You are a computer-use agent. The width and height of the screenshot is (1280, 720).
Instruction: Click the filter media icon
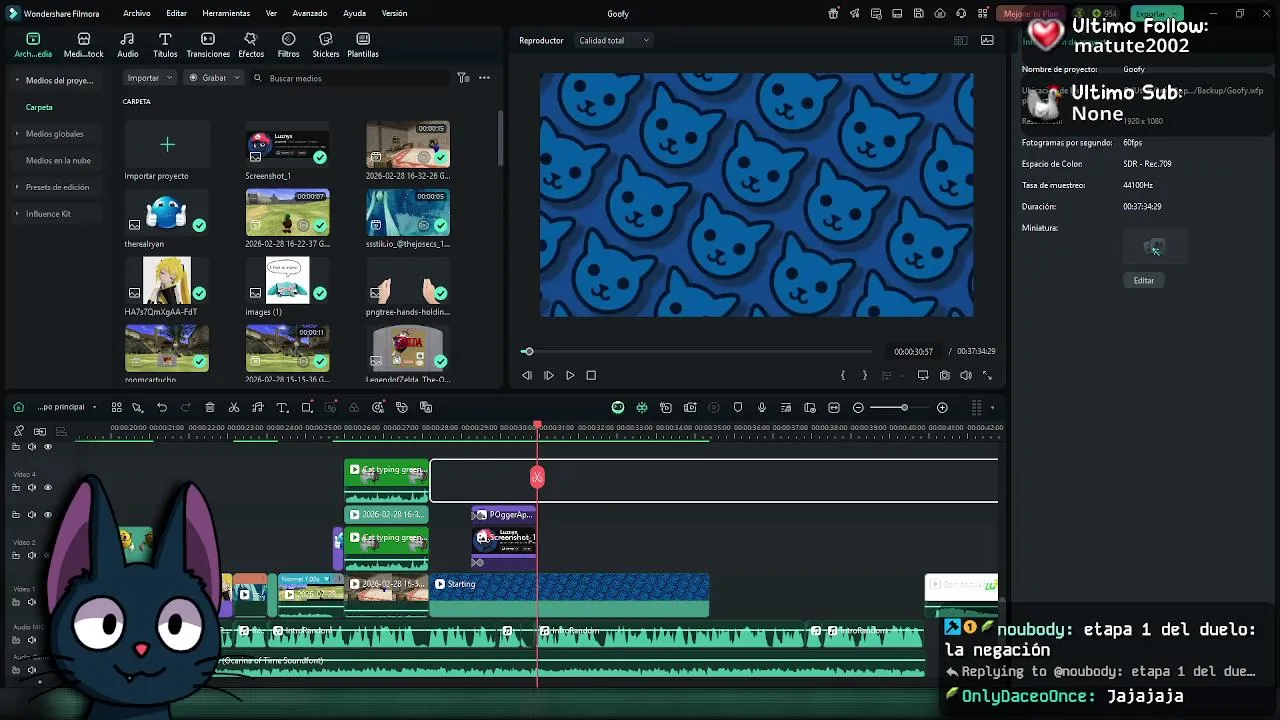click(463, 78)
